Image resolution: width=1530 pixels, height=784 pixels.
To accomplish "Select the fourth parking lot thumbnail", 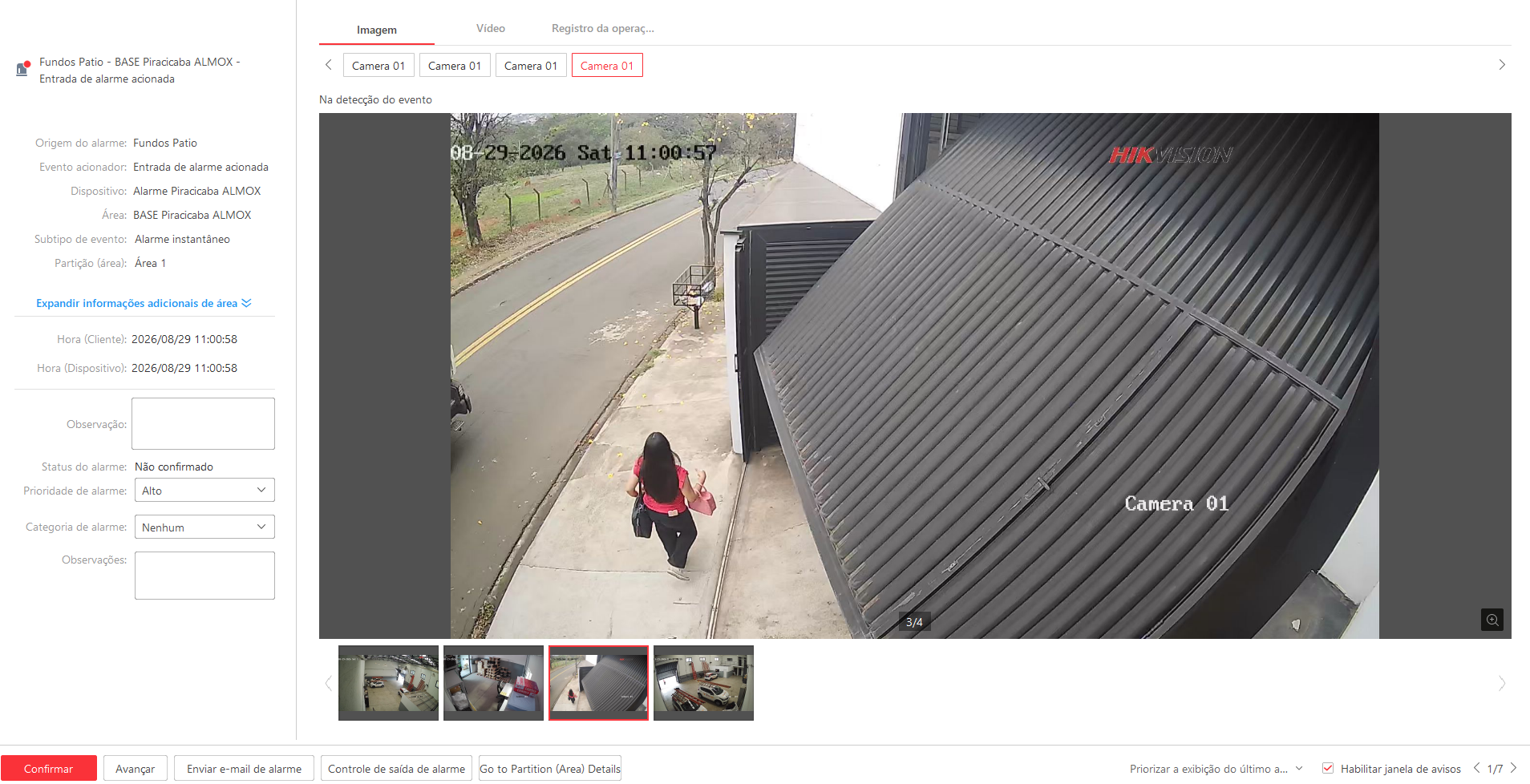I will coord(703,682).
